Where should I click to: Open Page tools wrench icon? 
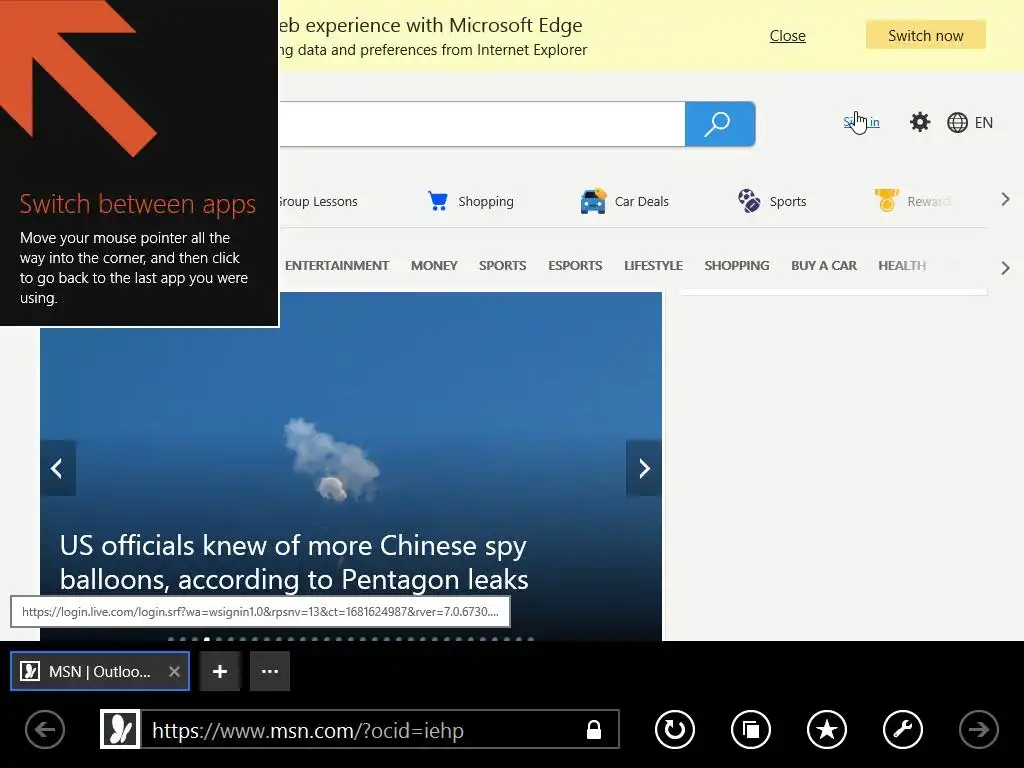903,729
